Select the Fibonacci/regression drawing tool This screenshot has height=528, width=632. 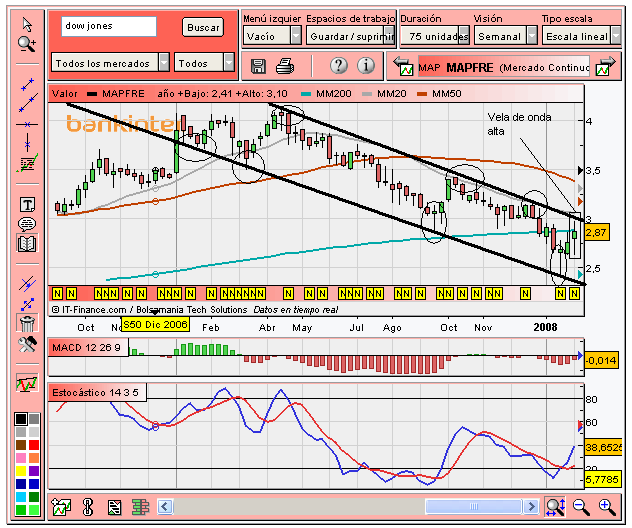27,163
